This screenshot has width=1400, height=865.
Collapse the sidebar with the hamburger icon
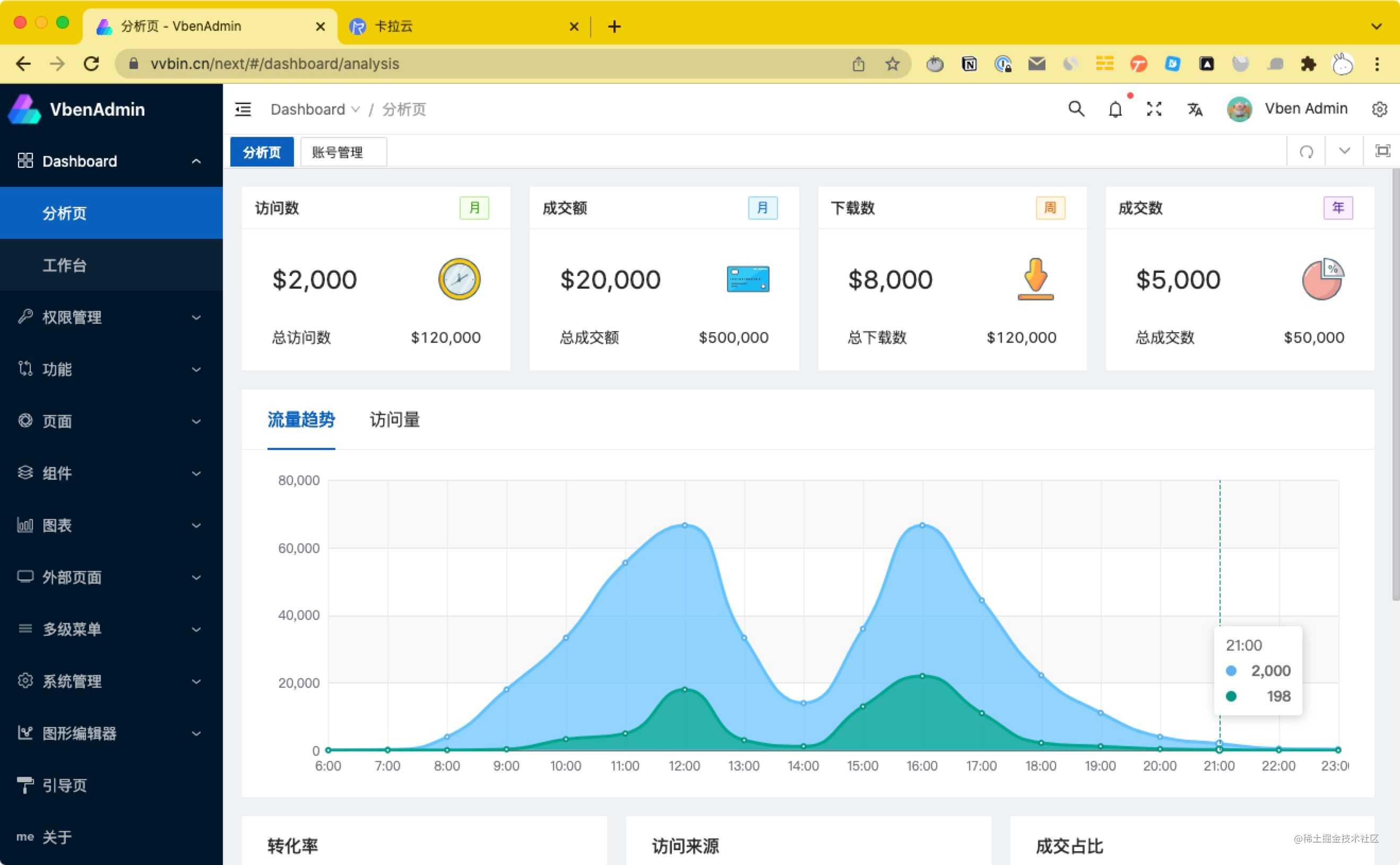pos(243,109)
